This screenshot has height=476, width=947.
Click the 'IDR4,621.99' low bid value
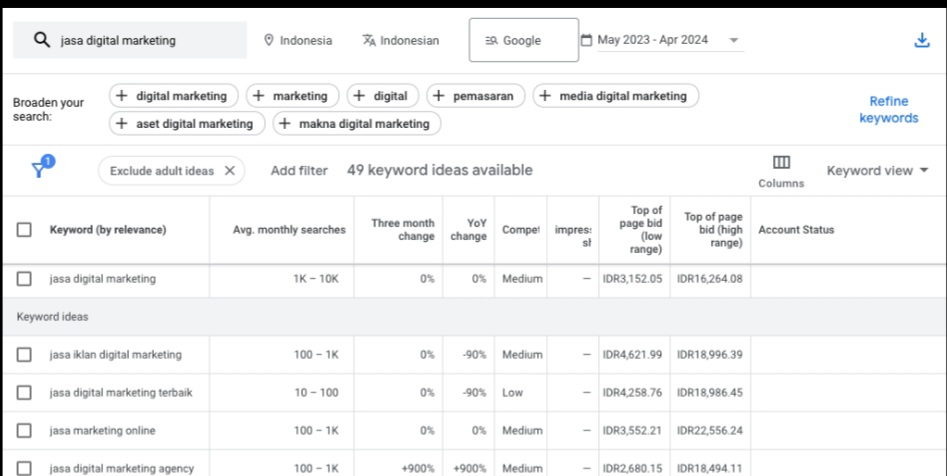tap(632, 355)
